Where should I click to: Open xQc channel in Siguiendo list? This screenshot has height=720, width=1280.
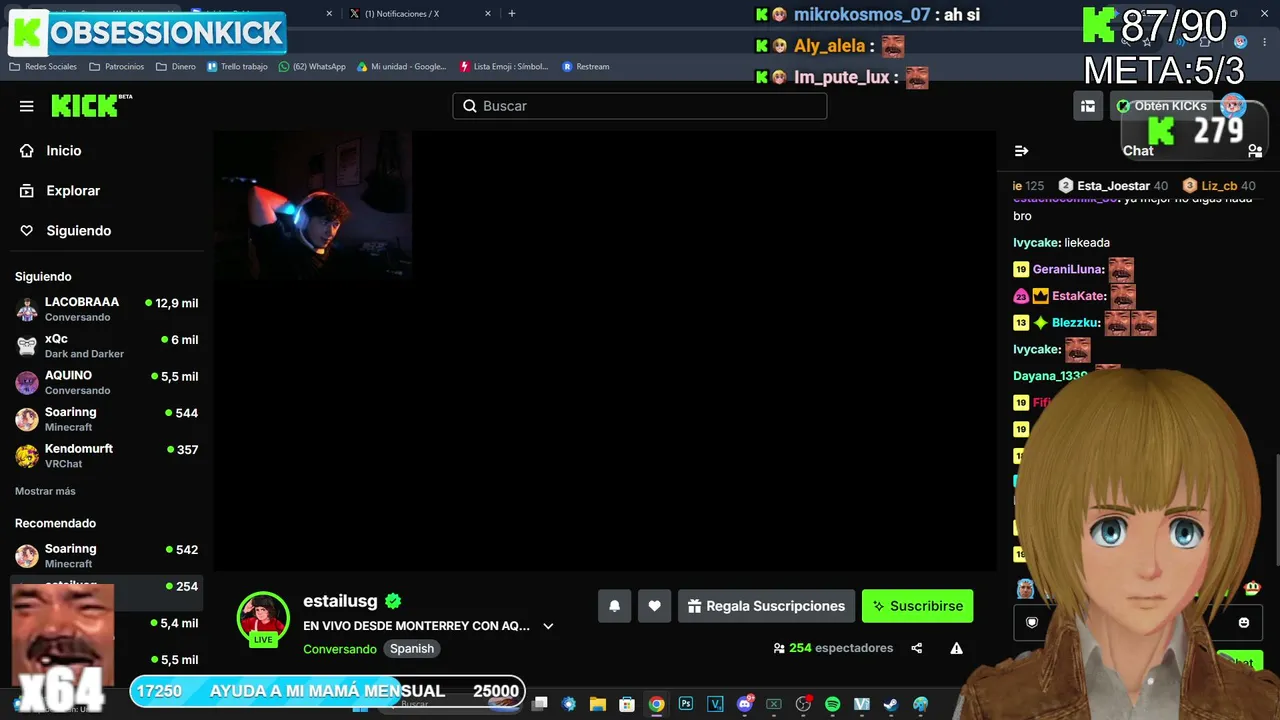tap(106, 346)
